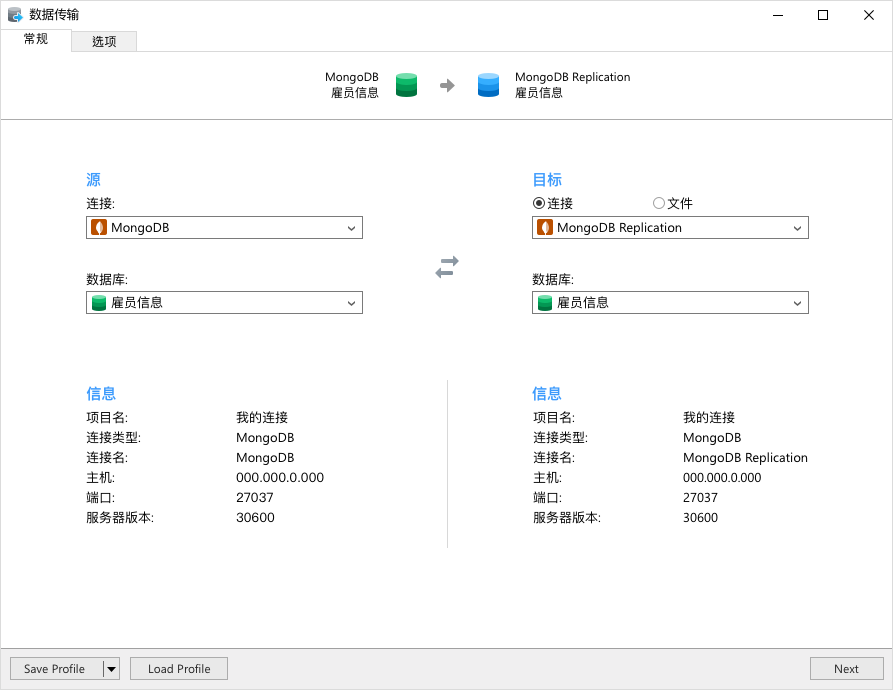Viewport: 893px width, 690px height.
Task: Click the Load Profile button
Action: (179, 669)
